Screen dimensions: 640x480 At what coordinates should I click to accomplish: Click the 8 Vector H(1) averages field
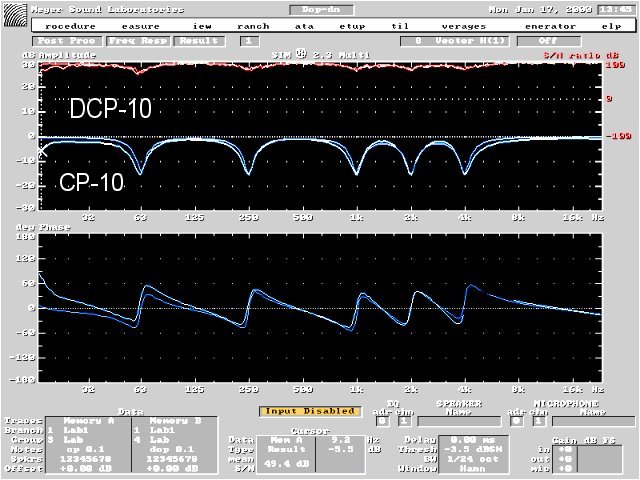coord(455,41)
